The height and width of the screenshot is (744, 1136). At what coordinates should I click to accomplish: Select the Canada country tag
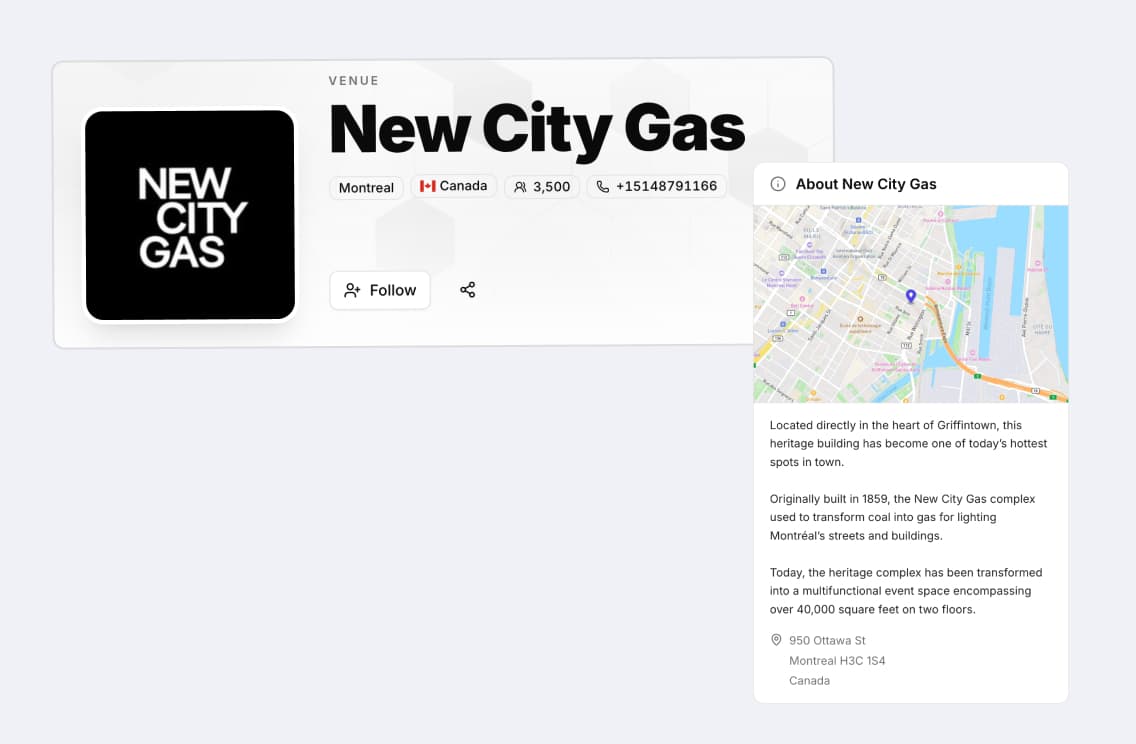tap(454, 186)
